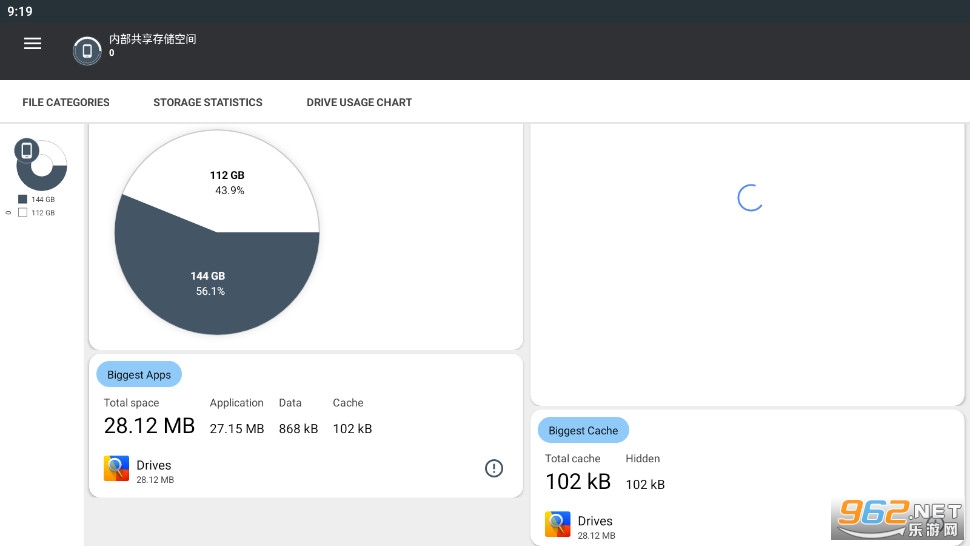The image size is (970, 546).
Task: Click the 内部共享存储空间 storage title
Action: [152, 39]
